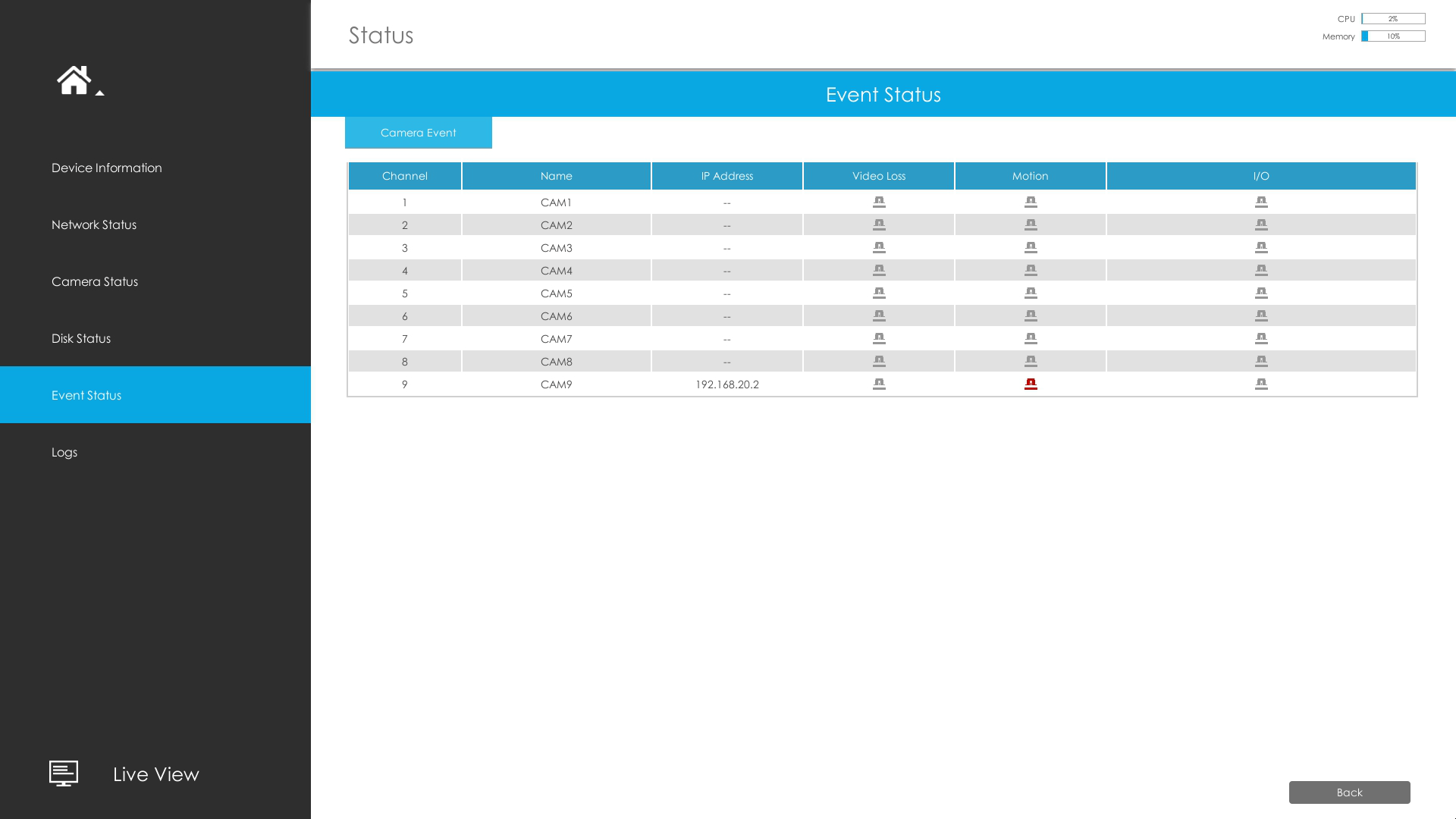Screen dimensions: 1456x819
Task: Click the Motion detection icon for CAM9
Action: point(1030,384)
